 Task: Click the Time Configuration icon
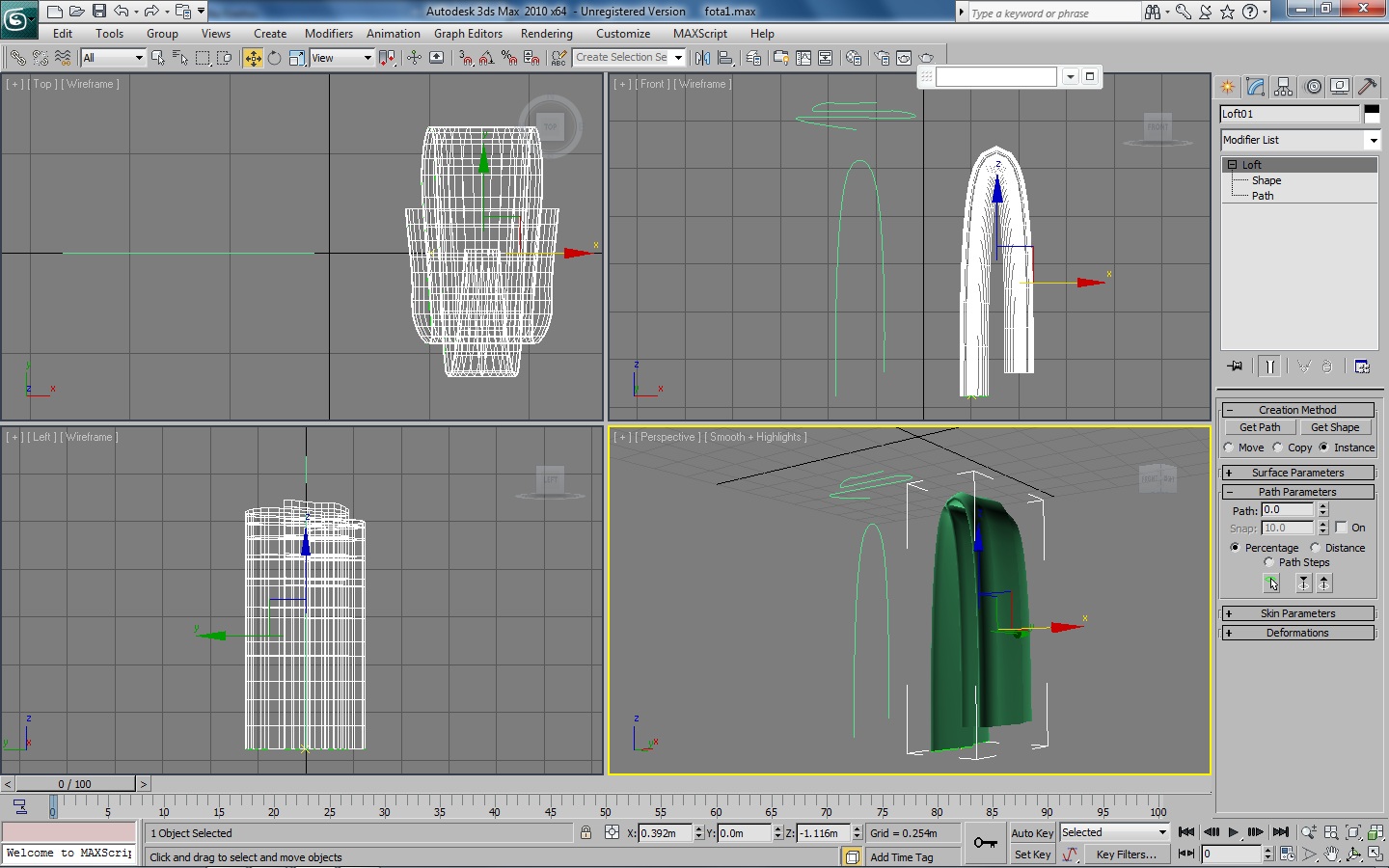coord(1288,854)
